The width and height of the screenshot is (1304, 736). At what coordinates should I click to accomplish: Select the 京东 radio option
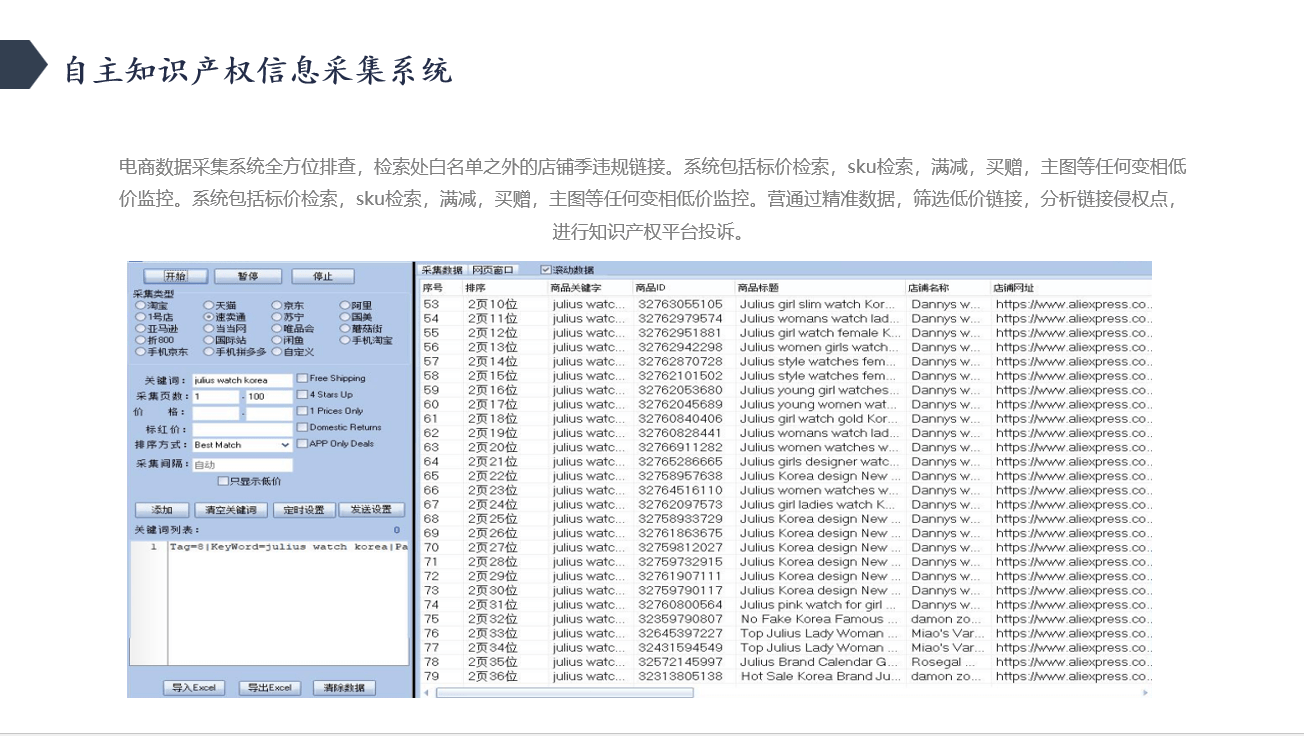tap(276, 305)
